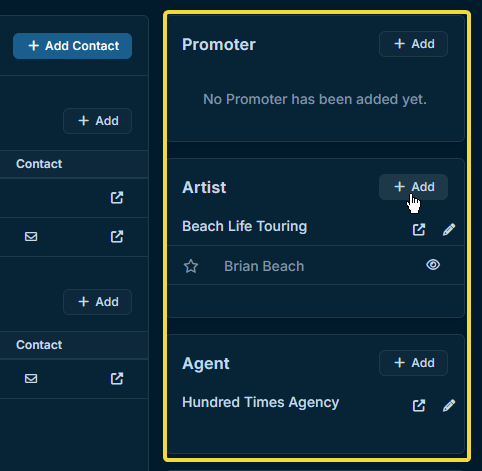The image size is (482, 471).
Task: Select the Brian Beach contact name
Action: pyautogui.click(x=264, y=266)
